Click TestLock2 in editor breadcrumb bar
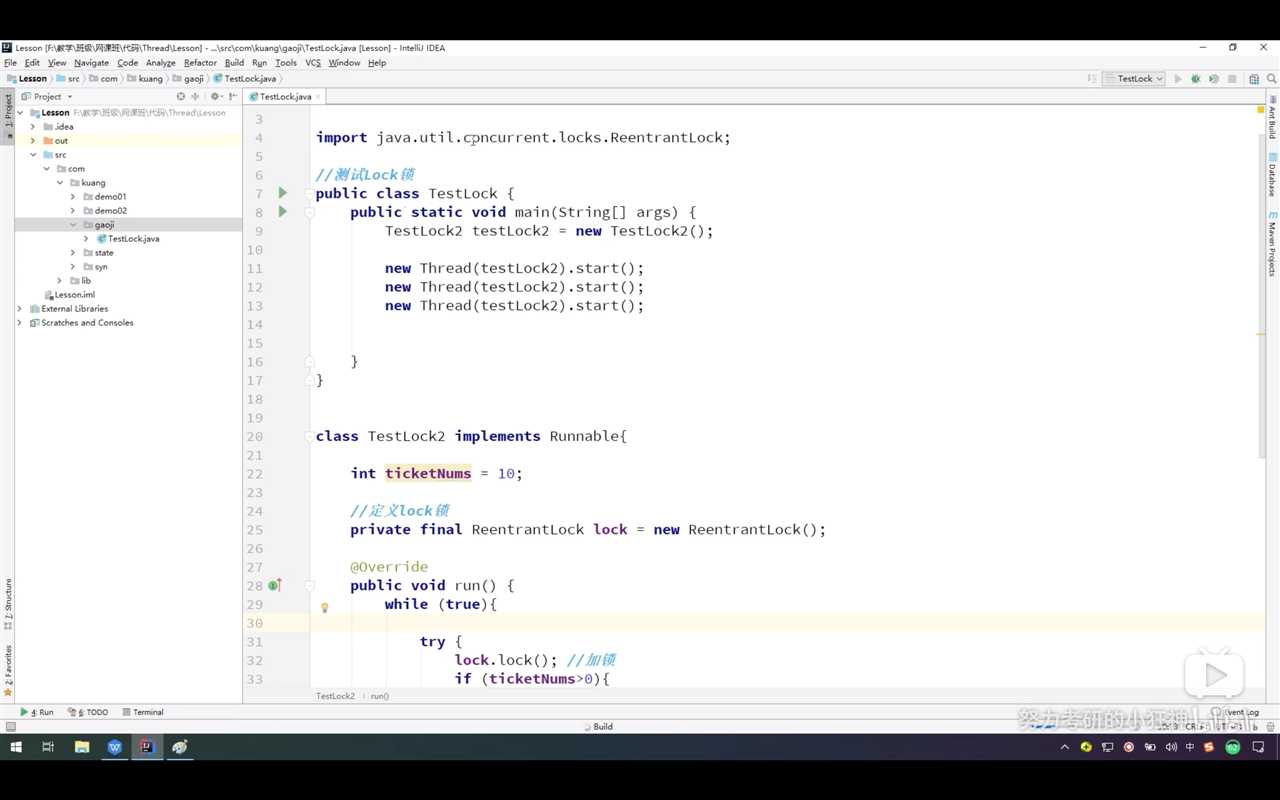This screenshot has height=800, width=1280. (x=335, y=696)
